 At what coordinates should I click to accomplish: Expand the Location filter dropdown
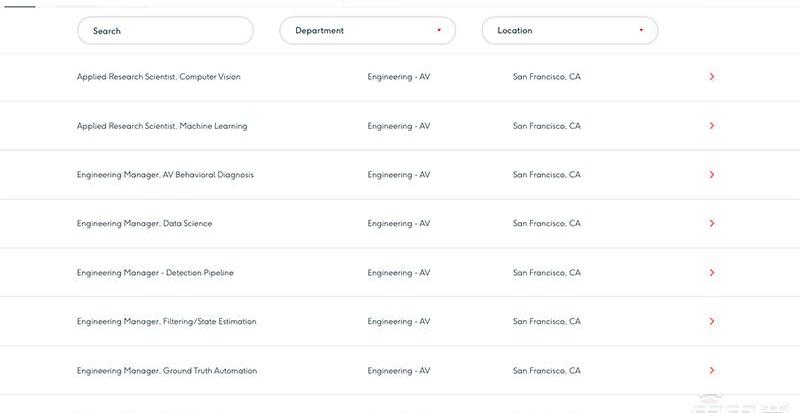point(570,31)
